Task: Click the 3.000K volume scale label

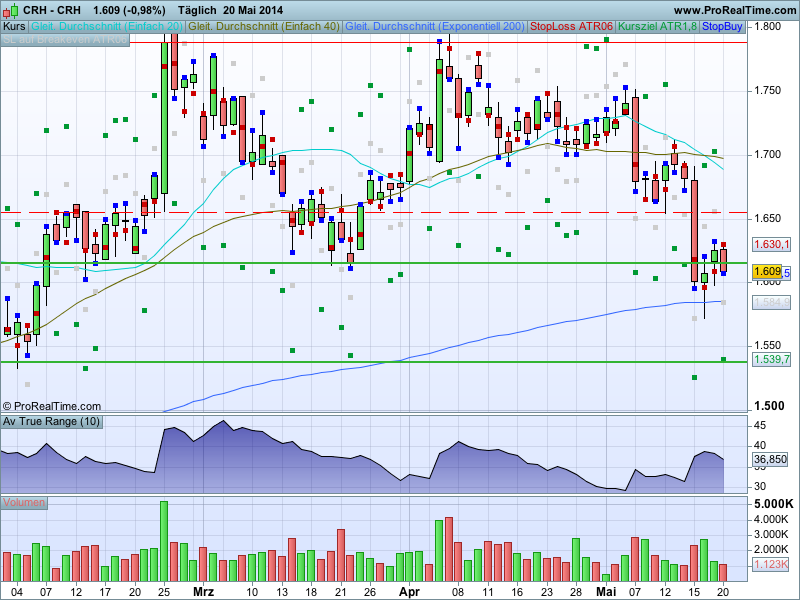Action: coord(771,534)
